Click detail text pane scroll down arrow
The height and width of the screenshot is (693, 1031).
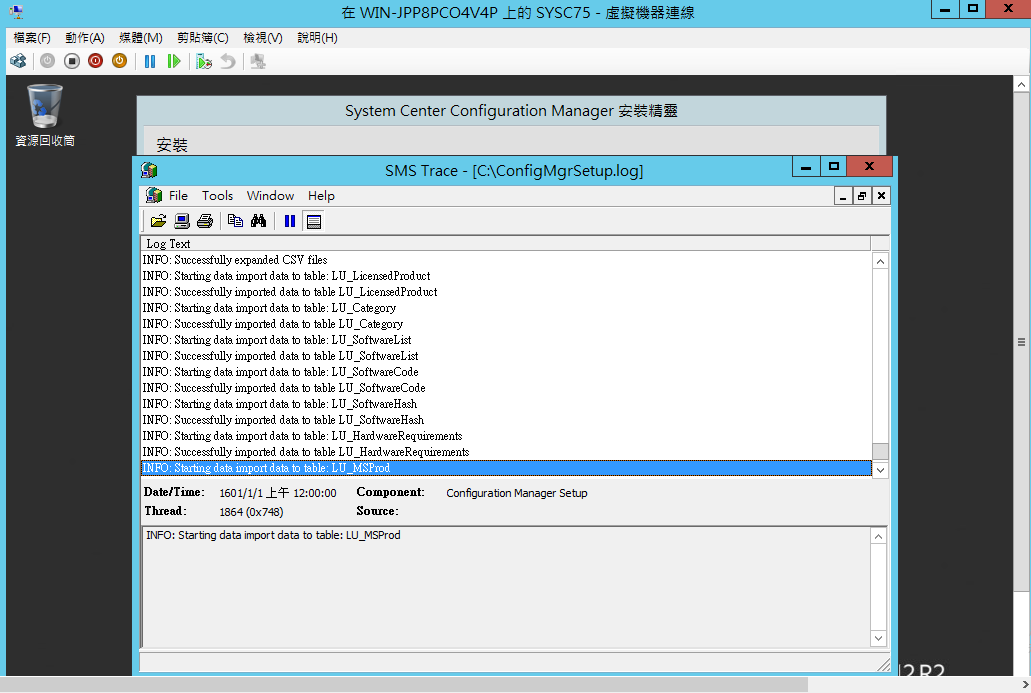pyautogui.click(x=878, y=638)
